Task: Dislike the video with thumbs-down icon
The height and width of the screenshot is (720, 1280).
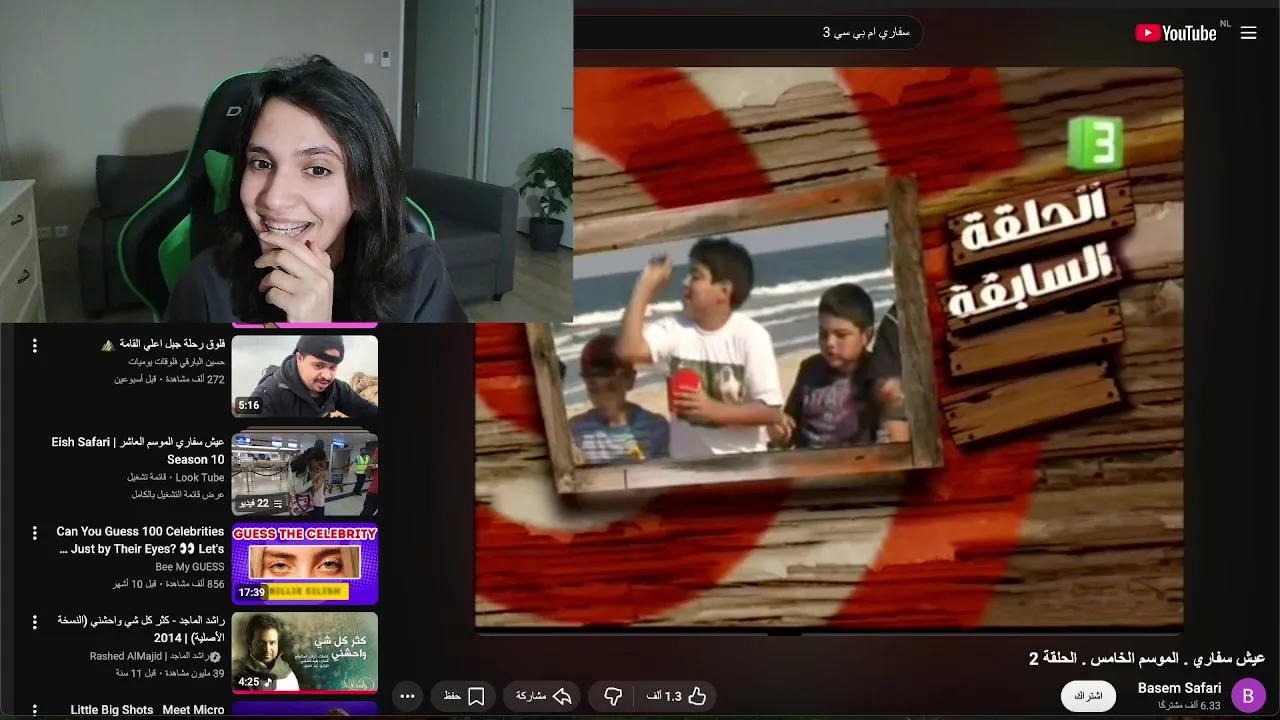Action: coord(613,696)
